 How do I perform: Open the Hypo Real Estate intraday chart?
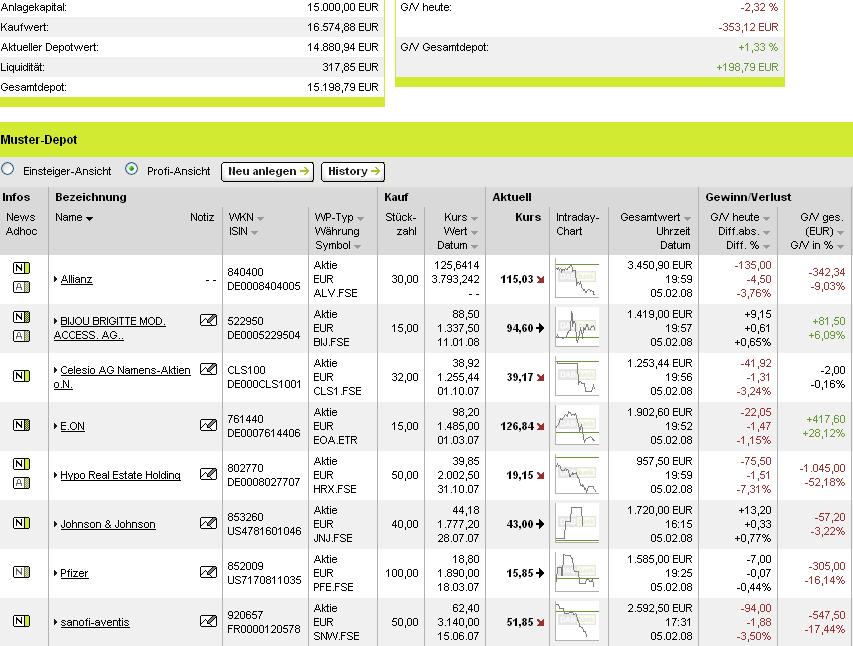pyautogui.click(x=577, y=475)
